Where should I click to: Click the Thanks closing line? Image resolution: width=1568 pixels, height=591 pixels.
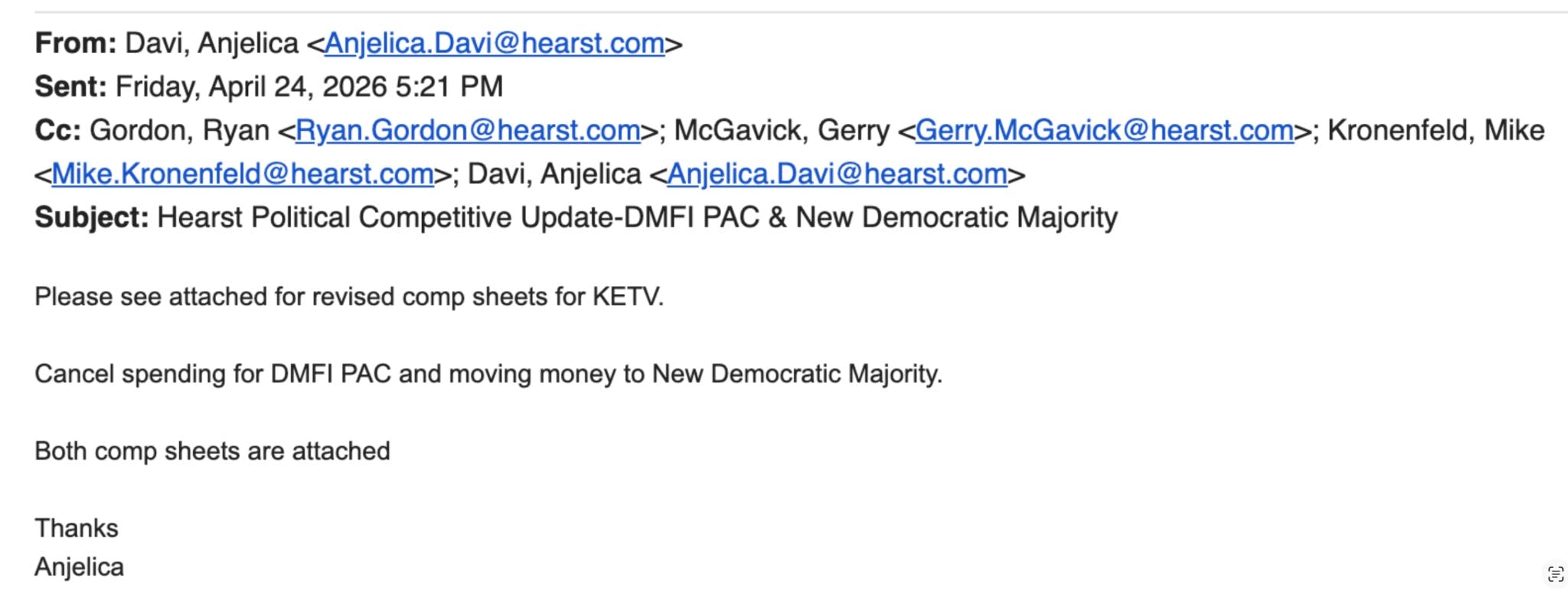[x=77, y=529]
